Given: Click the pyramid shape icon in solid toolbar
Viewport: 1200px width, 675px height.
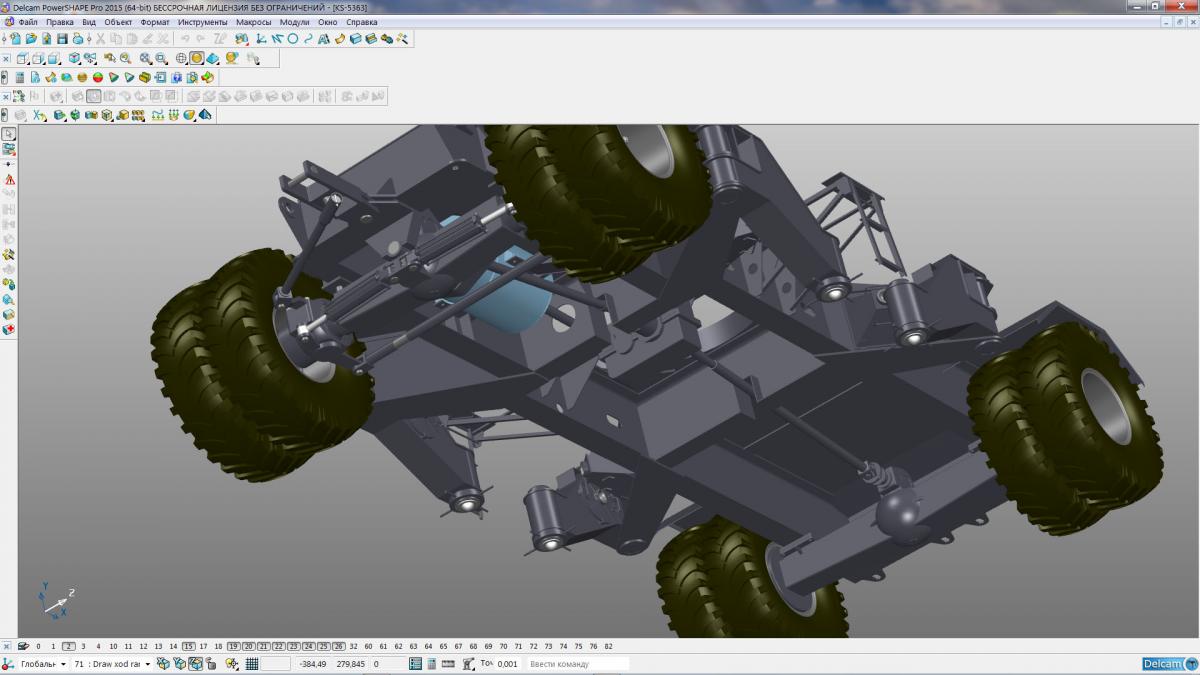Looking at the screenshot, I should coord(205,115).
